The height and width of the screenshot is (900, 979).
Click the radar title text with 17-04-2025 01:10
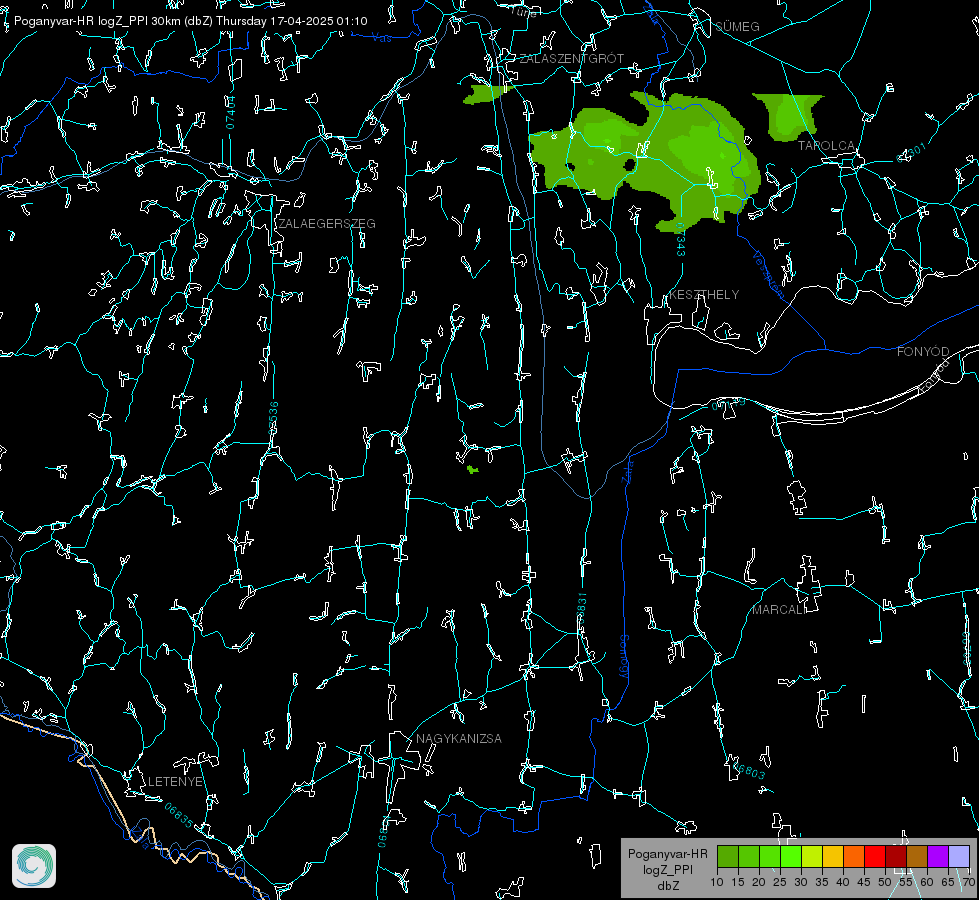(x=190, y=21)
